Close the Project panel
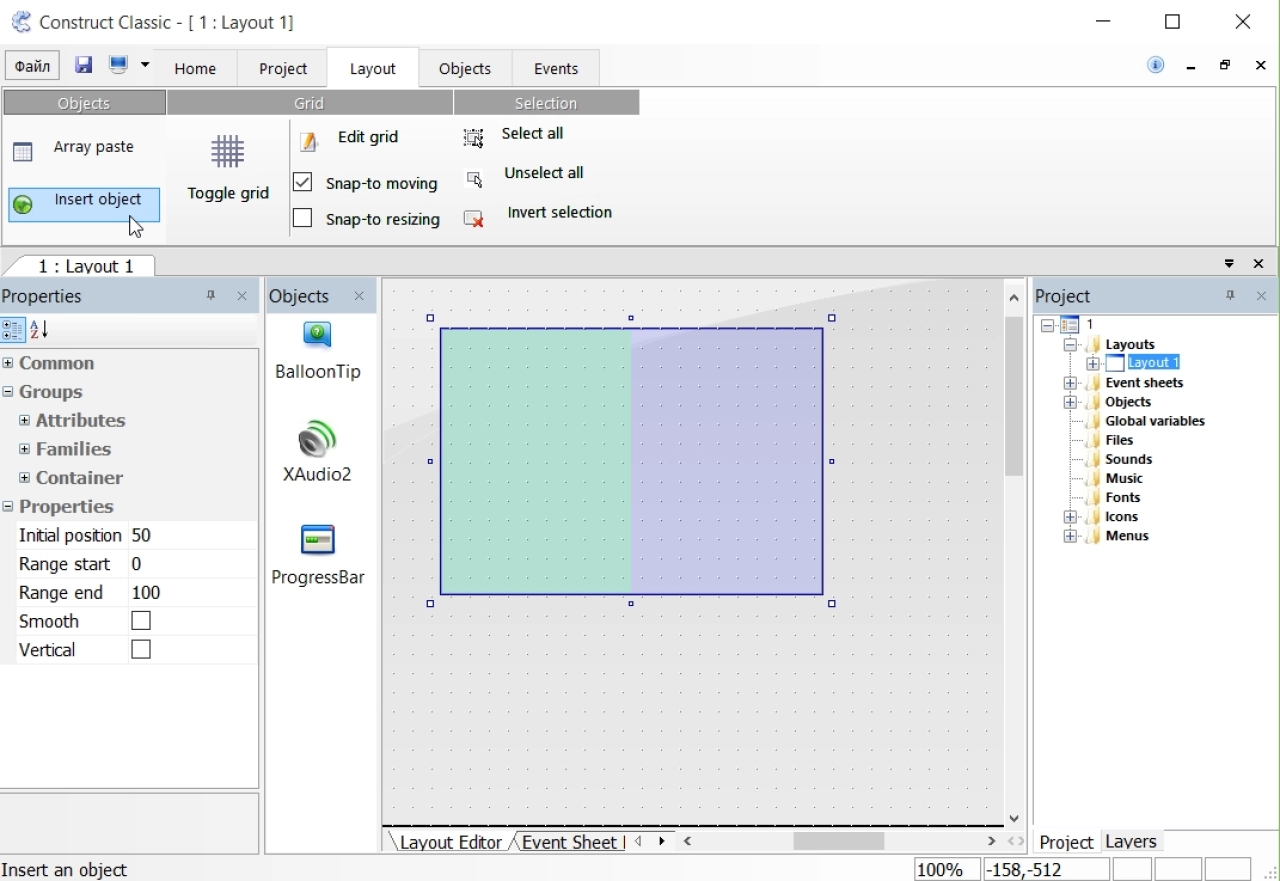Image resolution: width=1280 pixels, height=881 pixels. click(1262, 296)
